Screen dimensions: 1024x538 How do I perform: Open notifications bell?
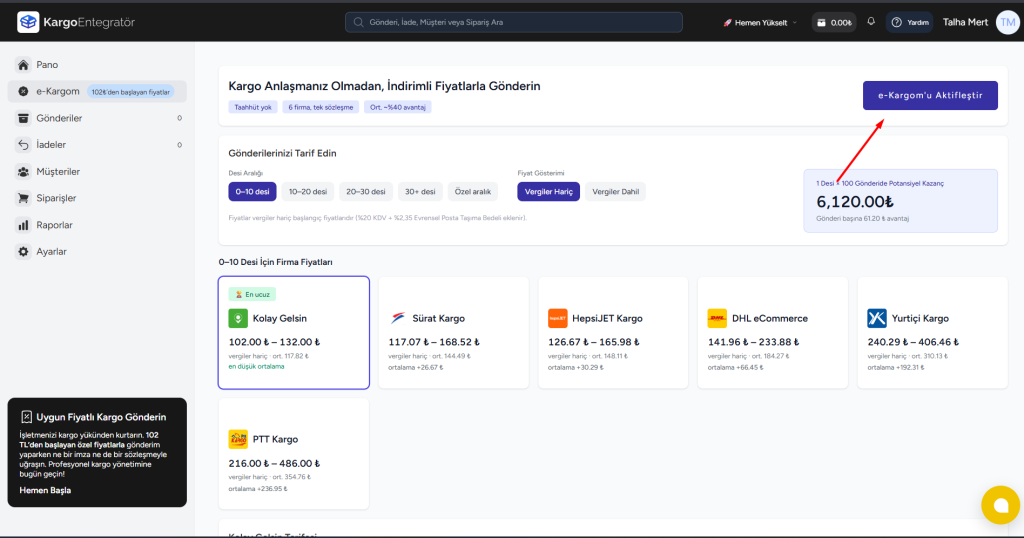(x=871, y=22)
